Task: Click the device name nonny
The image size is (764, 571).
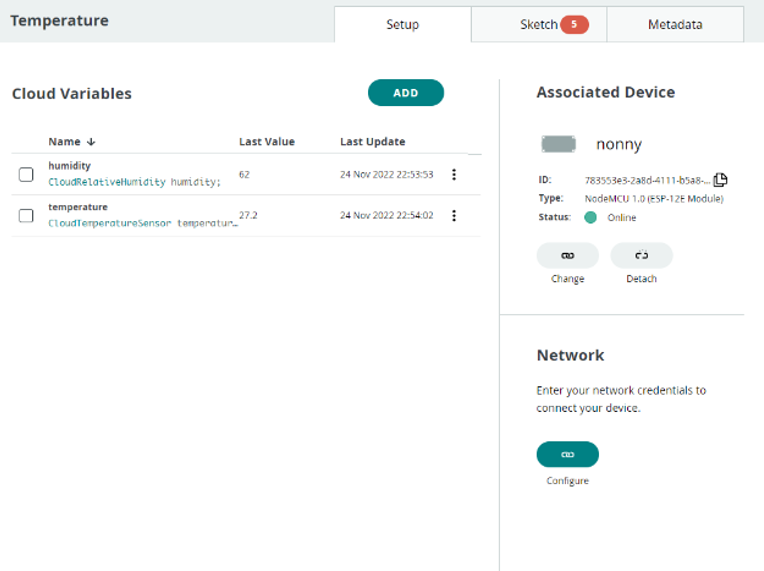Action: [x=619, y=145]
